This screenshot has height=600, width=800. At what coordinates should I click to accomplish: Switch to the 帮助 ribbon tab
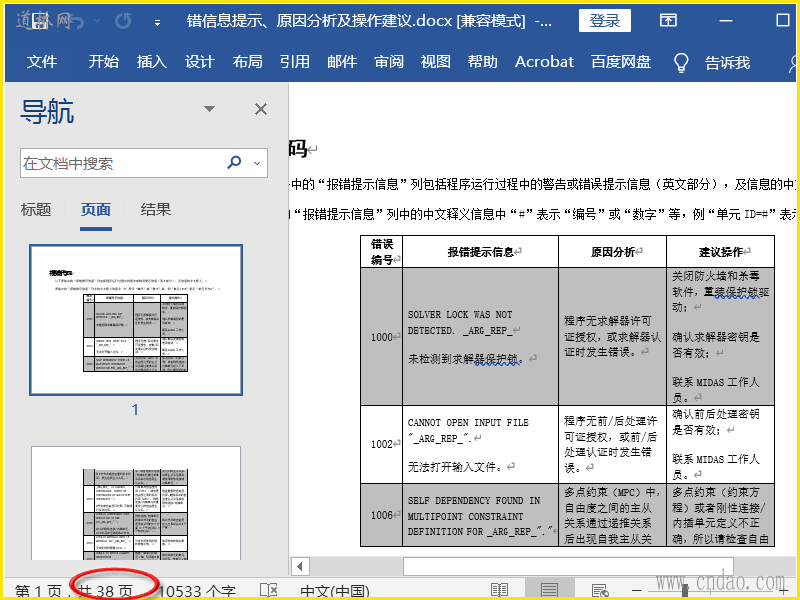(482, 62)
